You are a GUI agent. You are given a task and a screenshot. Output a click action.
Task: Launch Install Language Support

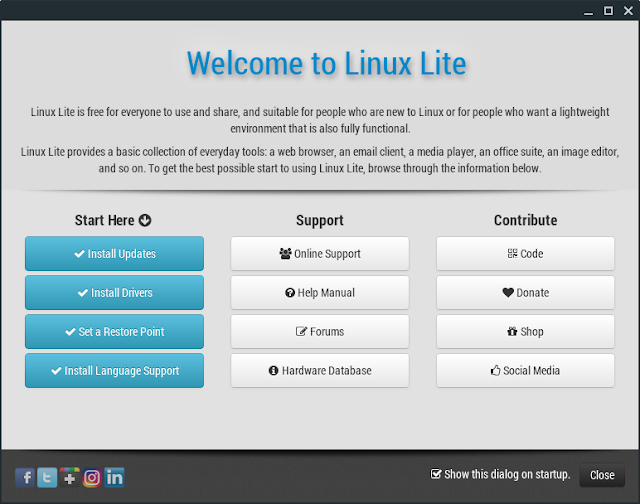(x=114, y=371)
